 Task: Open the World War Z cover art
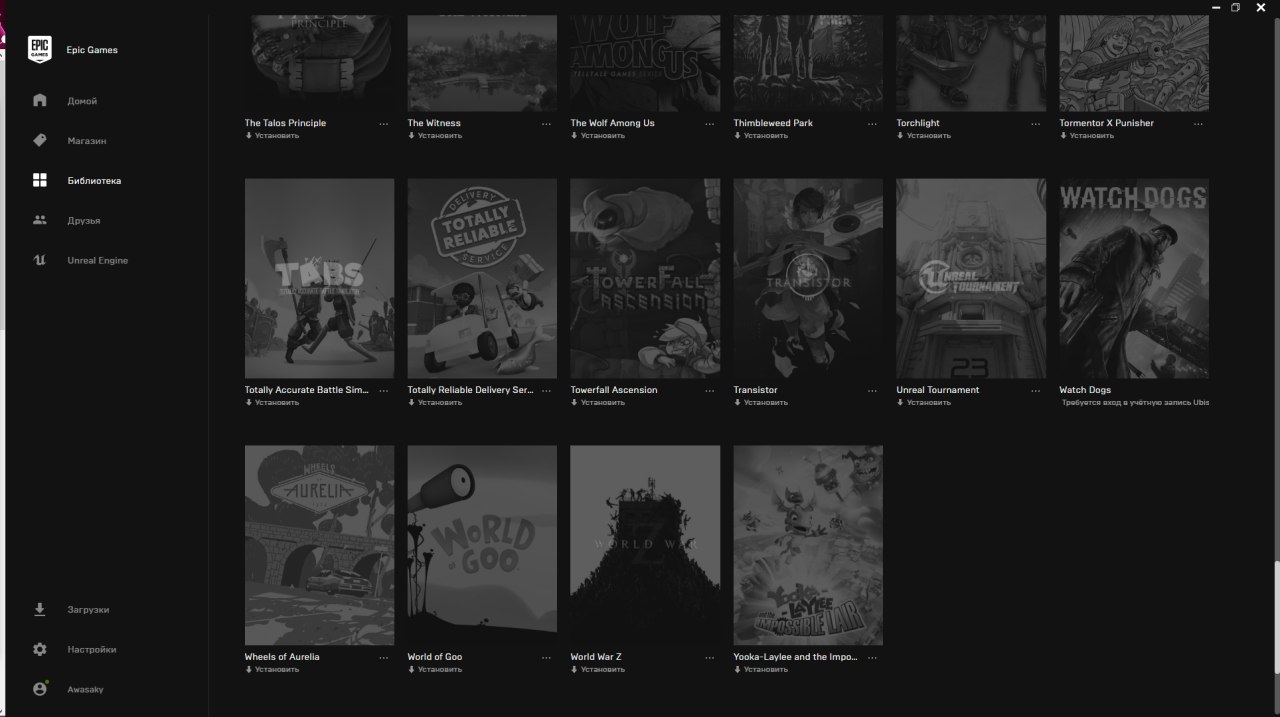[645, 546]
